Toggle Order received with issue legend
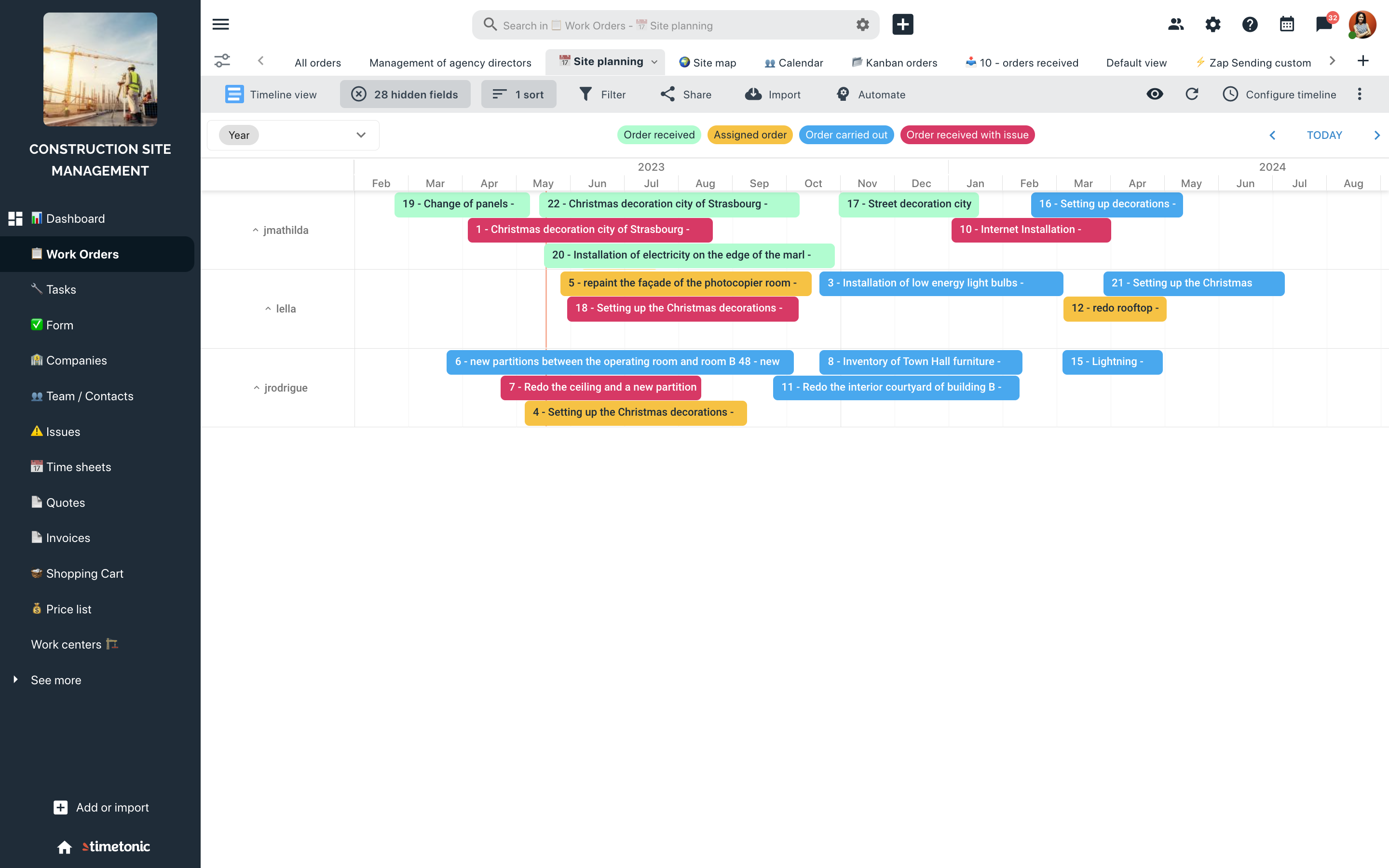Screen dimensions: 1389x868 [x=967, y=135]
